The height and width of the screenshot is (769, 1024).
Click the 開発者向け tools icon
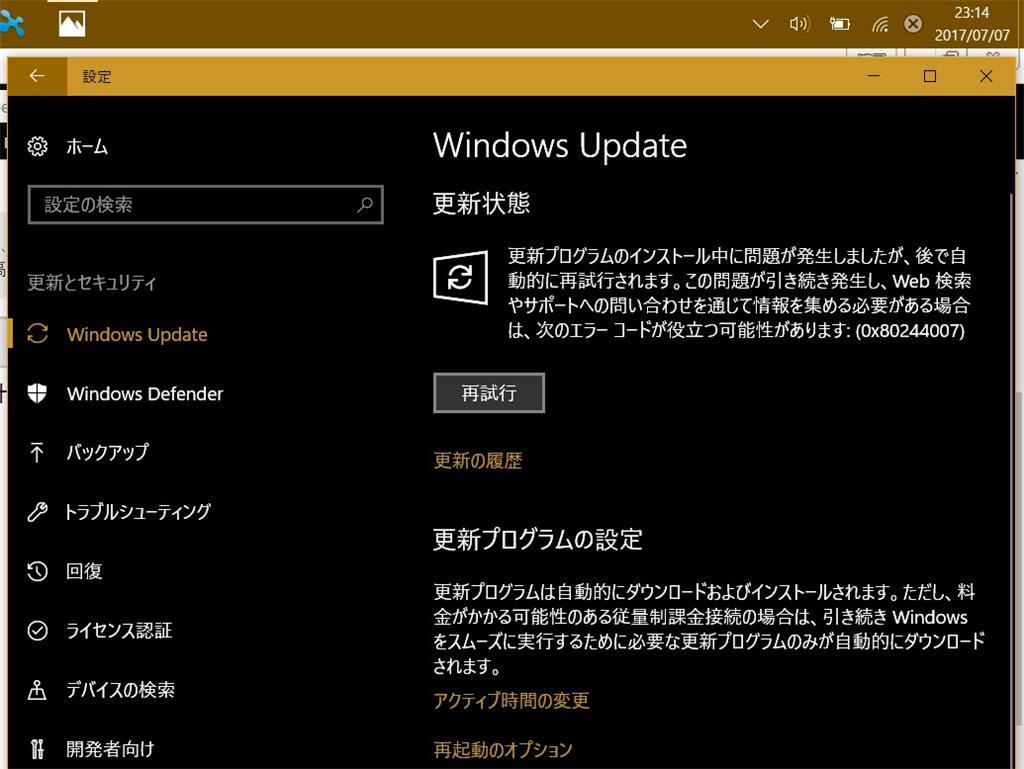point(37,749)
